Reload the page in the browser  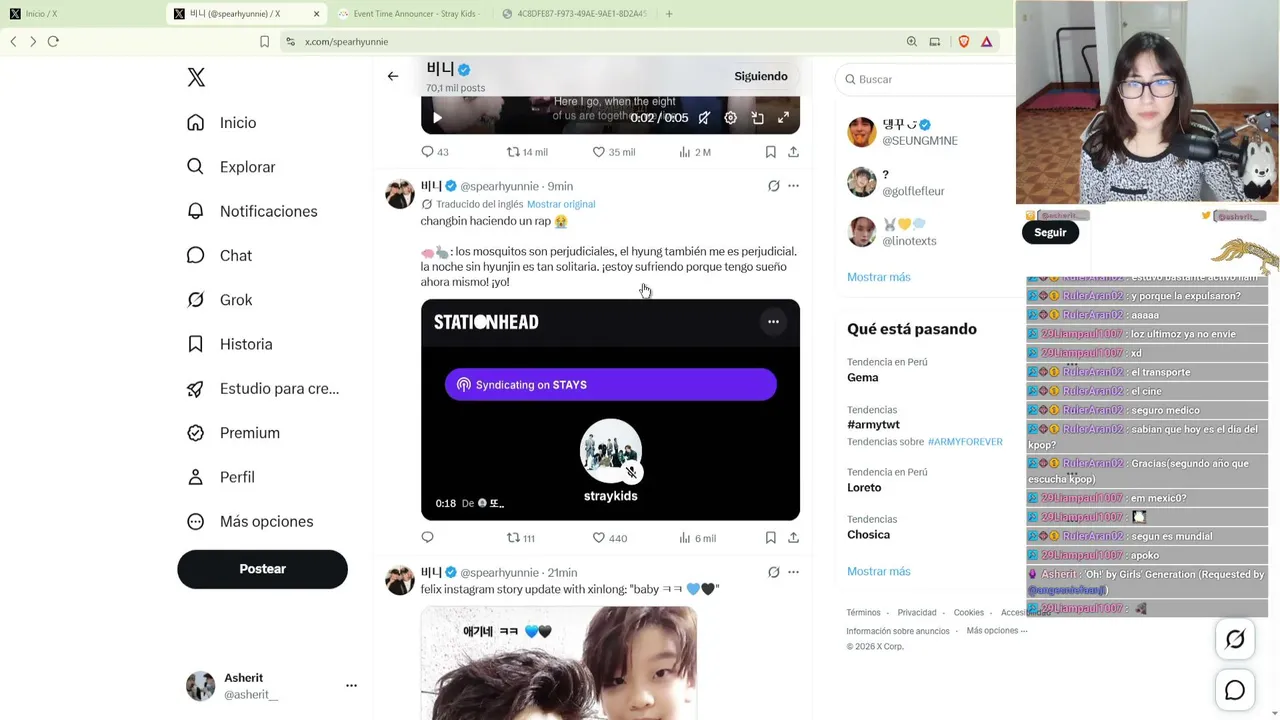point(53,42)
